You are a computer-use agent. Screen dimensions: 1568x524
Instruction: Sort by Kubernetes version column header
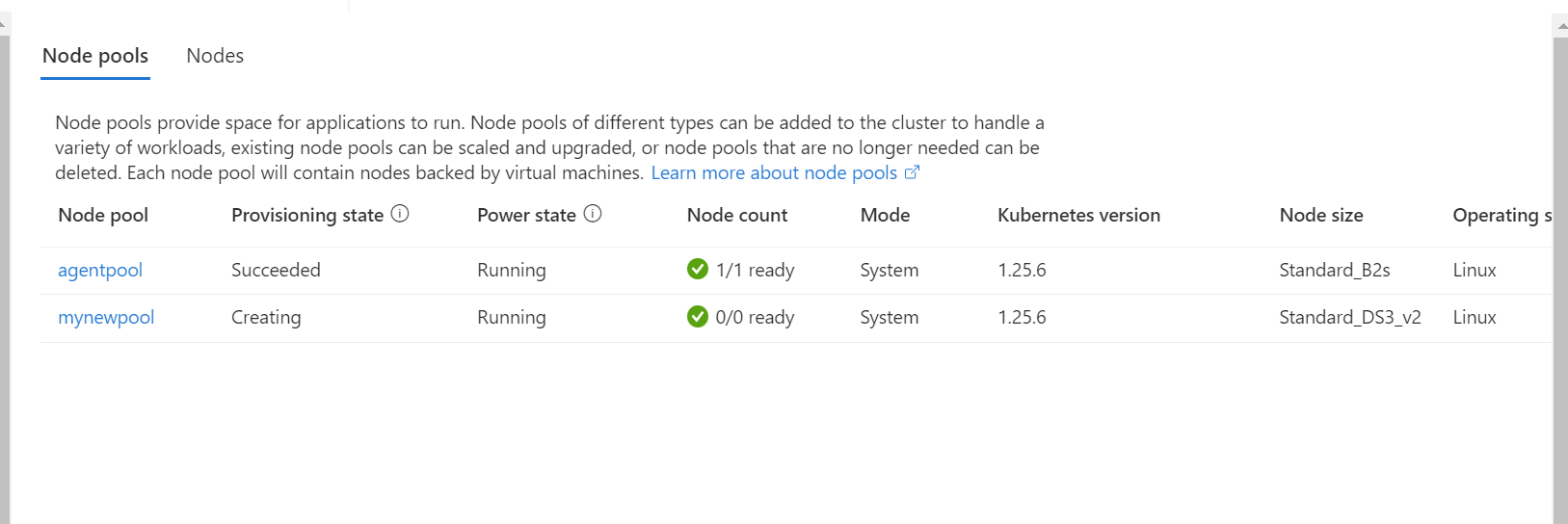coord(1078,215)
